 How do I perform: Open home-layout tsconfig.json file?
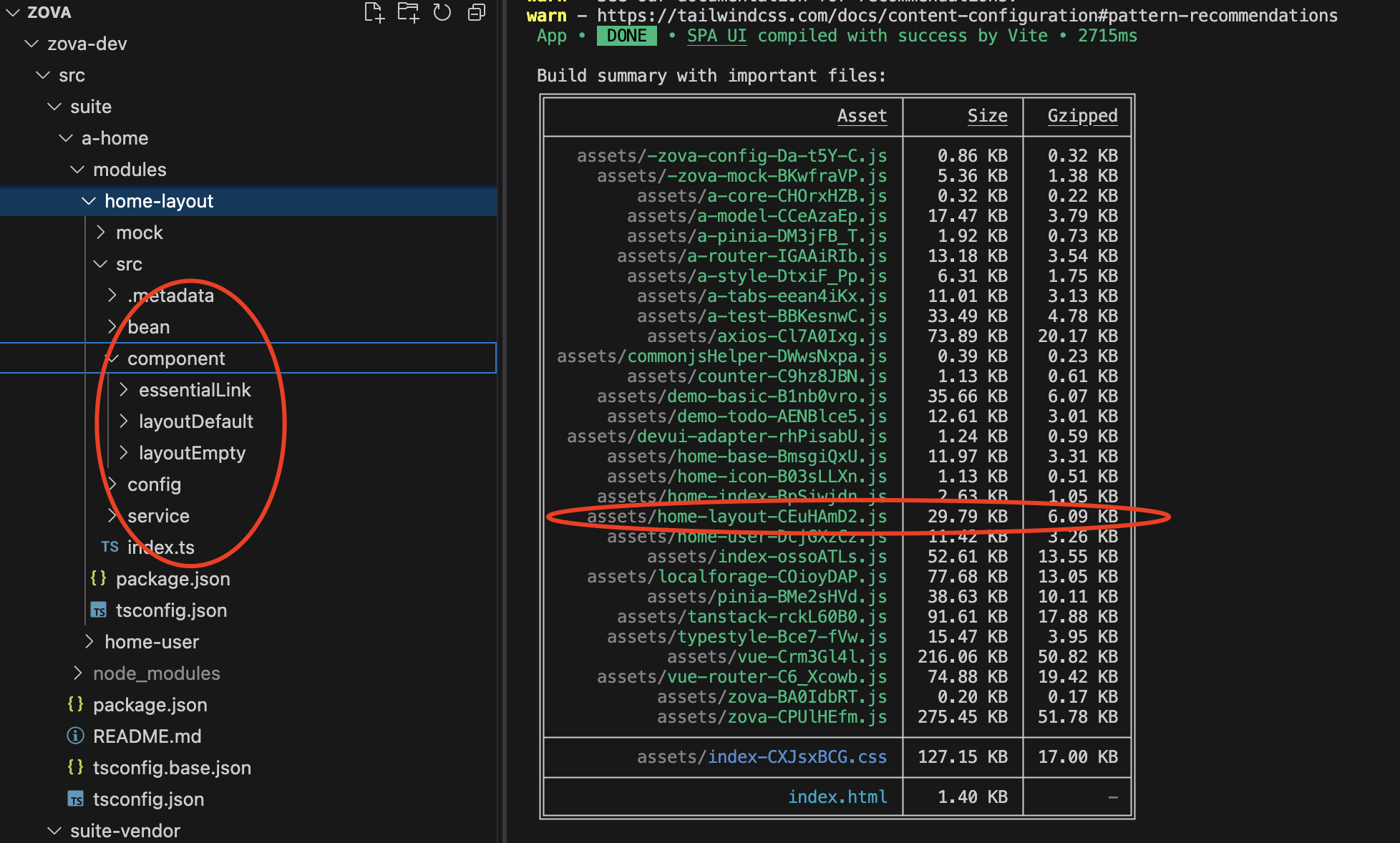coord(171,610)
